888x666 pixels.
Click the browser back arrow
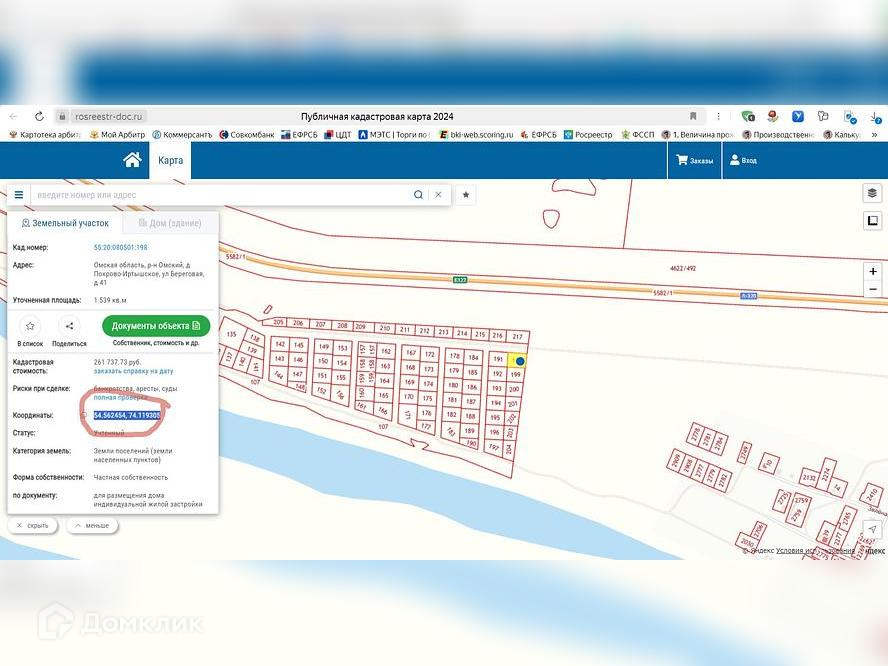(x=14, y=117)
